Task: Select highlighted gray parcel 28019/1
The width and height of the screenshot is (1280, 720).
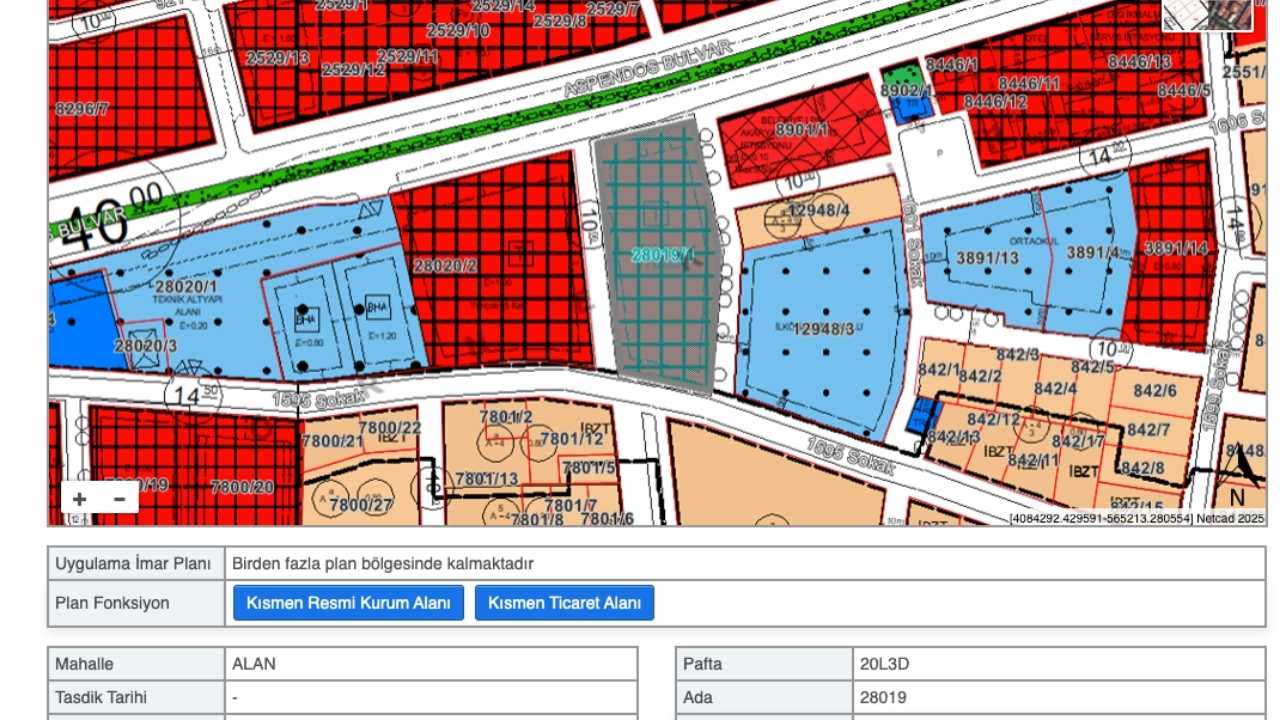Action: (x=660, y=258)
